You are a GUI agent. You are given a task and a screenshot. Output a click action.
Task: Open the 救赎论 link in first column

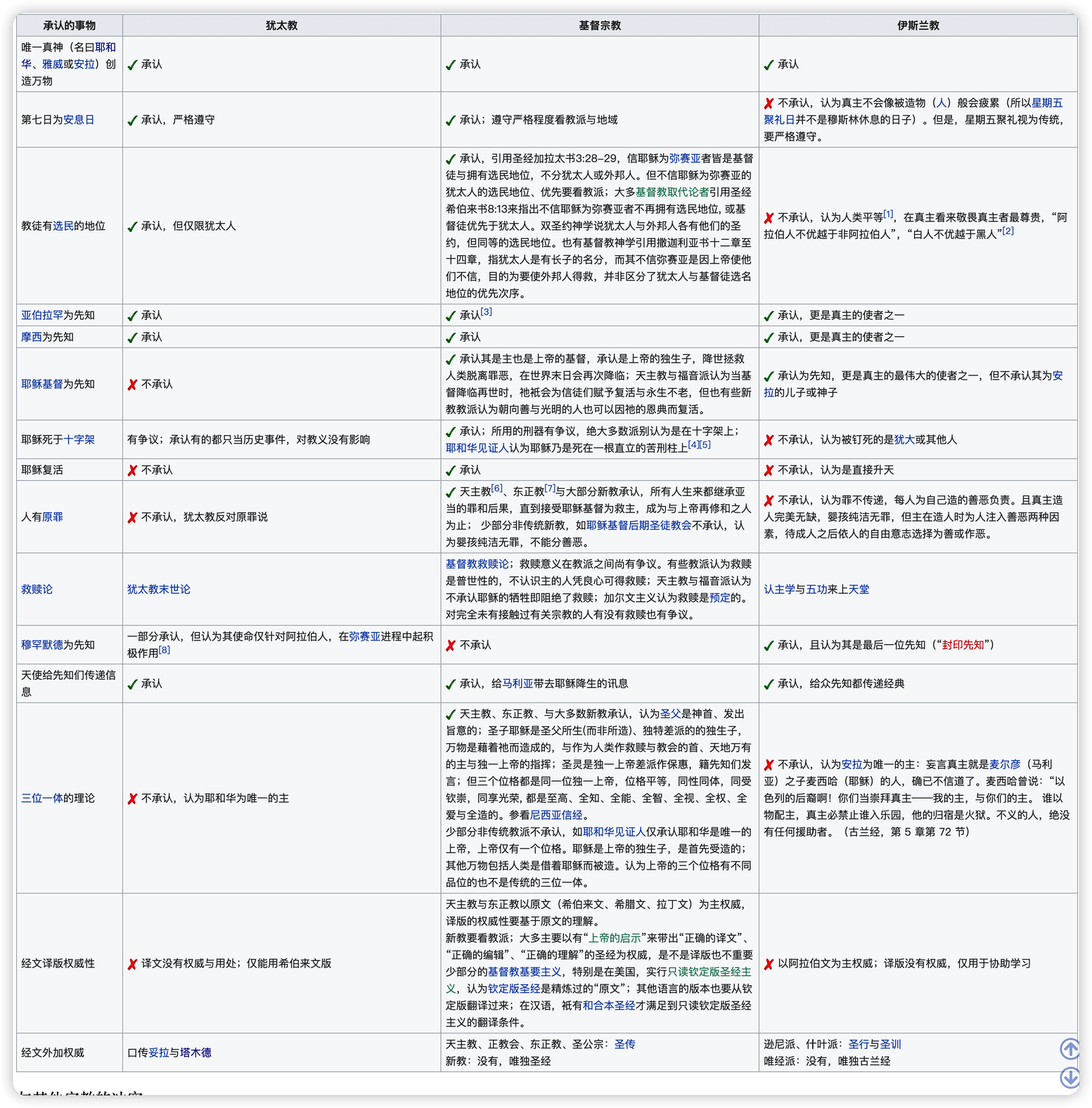(37, 589)
